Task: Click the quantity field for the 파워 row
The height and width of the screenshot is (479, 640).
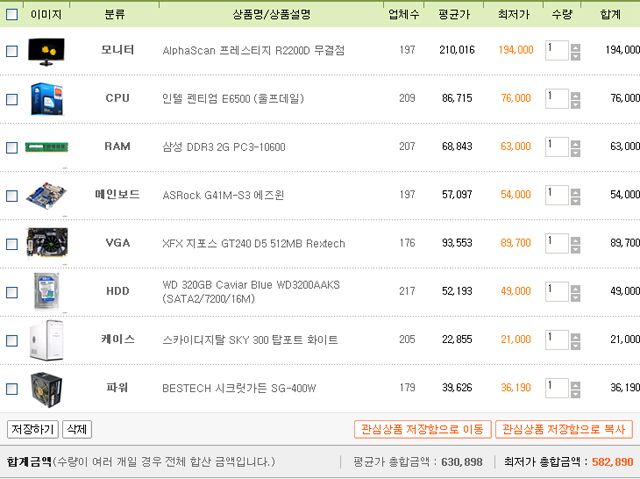Action: 557,388
